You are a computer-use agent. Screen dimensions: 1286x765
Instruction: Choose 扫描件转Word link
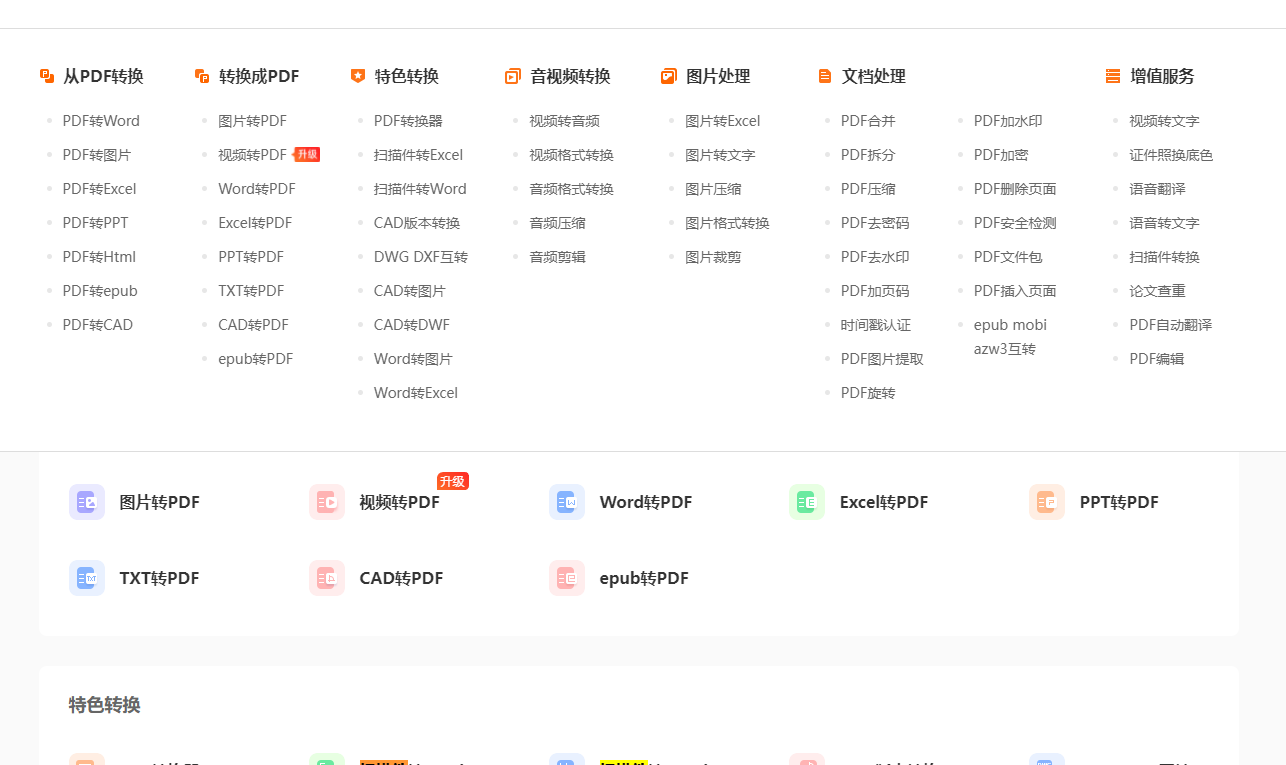pyautogui.click(x=420, y=189)
